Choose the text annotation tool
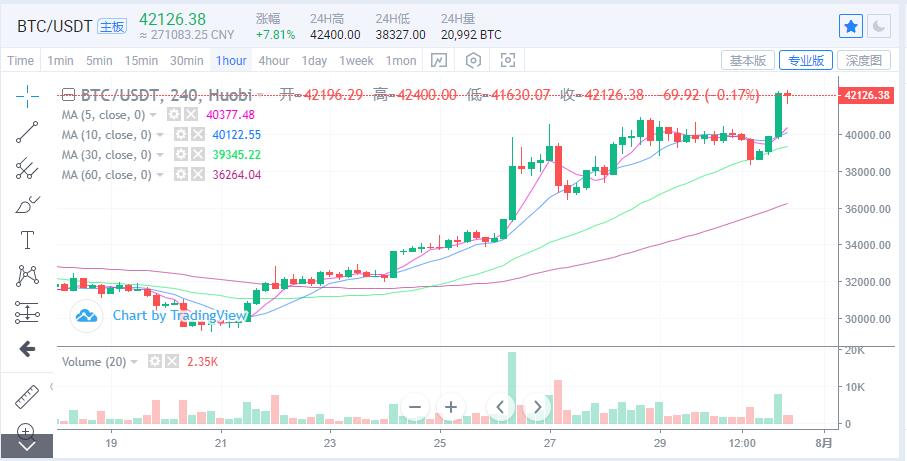 click(27, 240)
